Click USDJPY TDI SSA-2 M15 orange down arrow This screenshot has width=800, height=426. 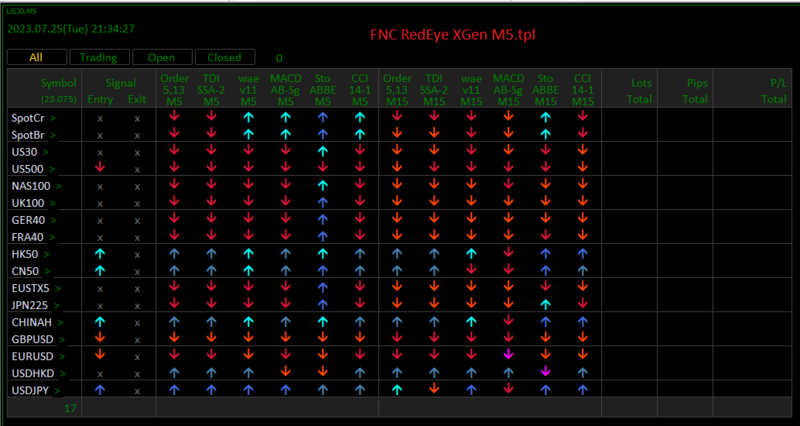(x=434, y=388)
